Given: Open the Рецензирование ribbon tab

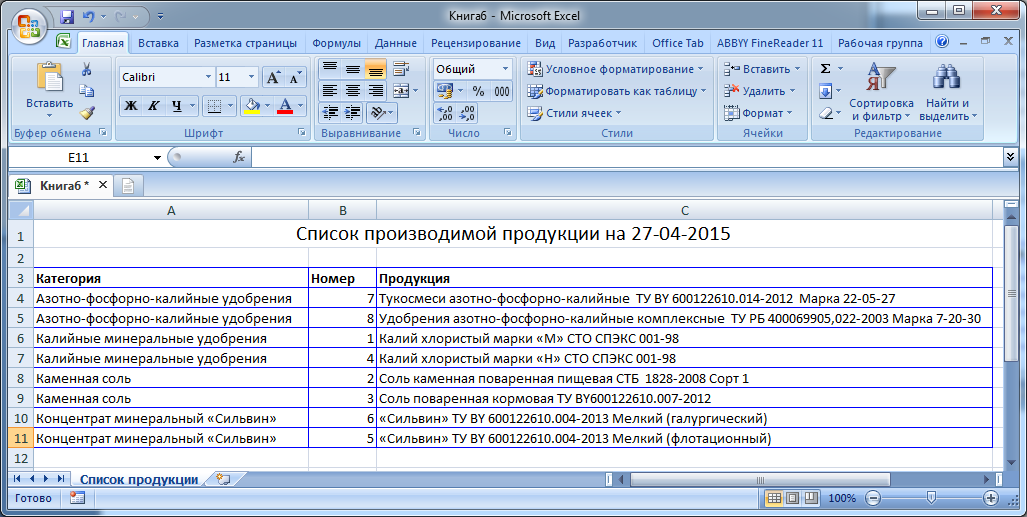Looking at the screenshot, I should click(x=476, y=43).
